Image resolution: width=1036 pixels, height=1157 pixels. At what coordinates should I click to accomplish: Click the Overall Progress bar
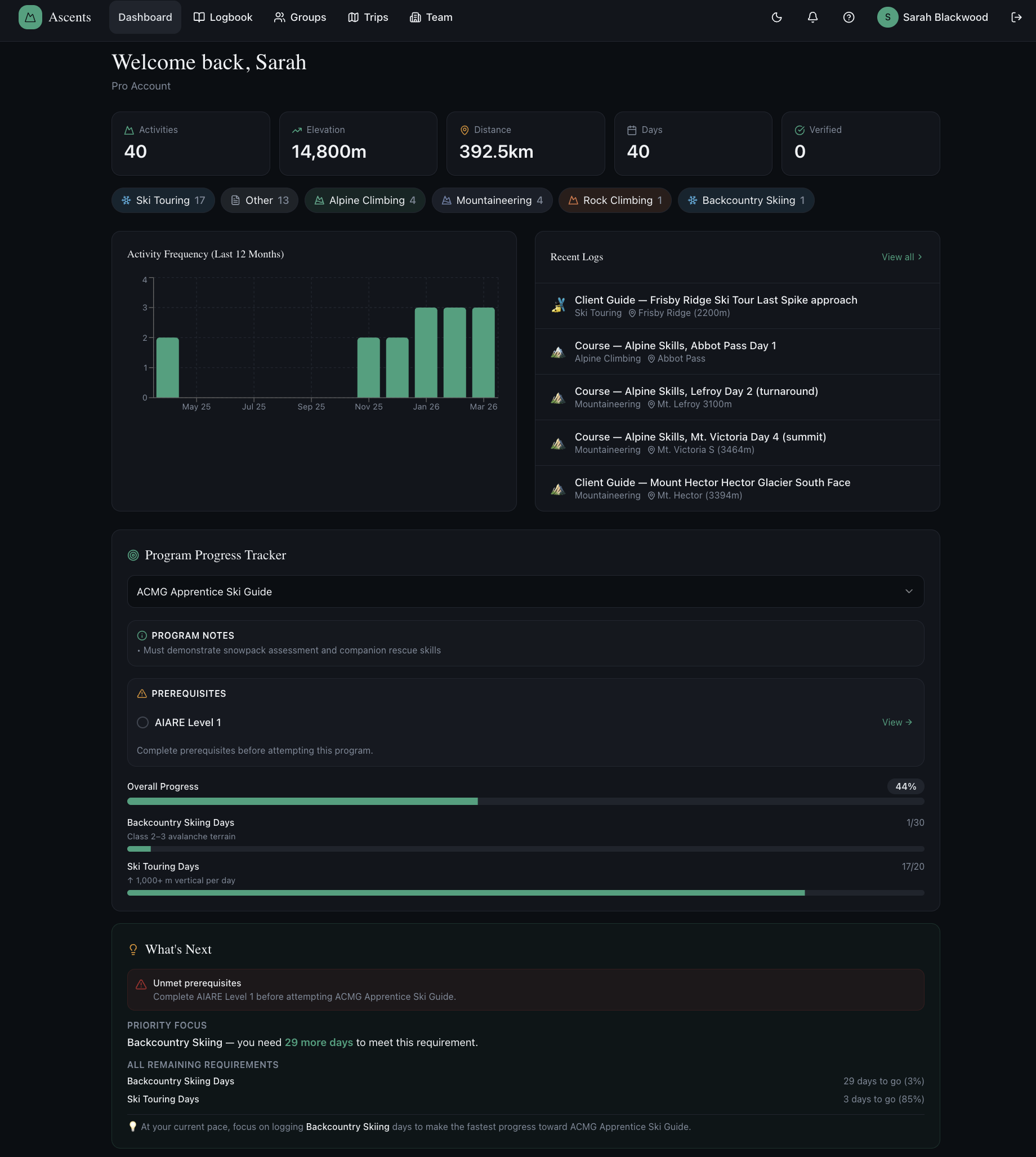(525, 800)
